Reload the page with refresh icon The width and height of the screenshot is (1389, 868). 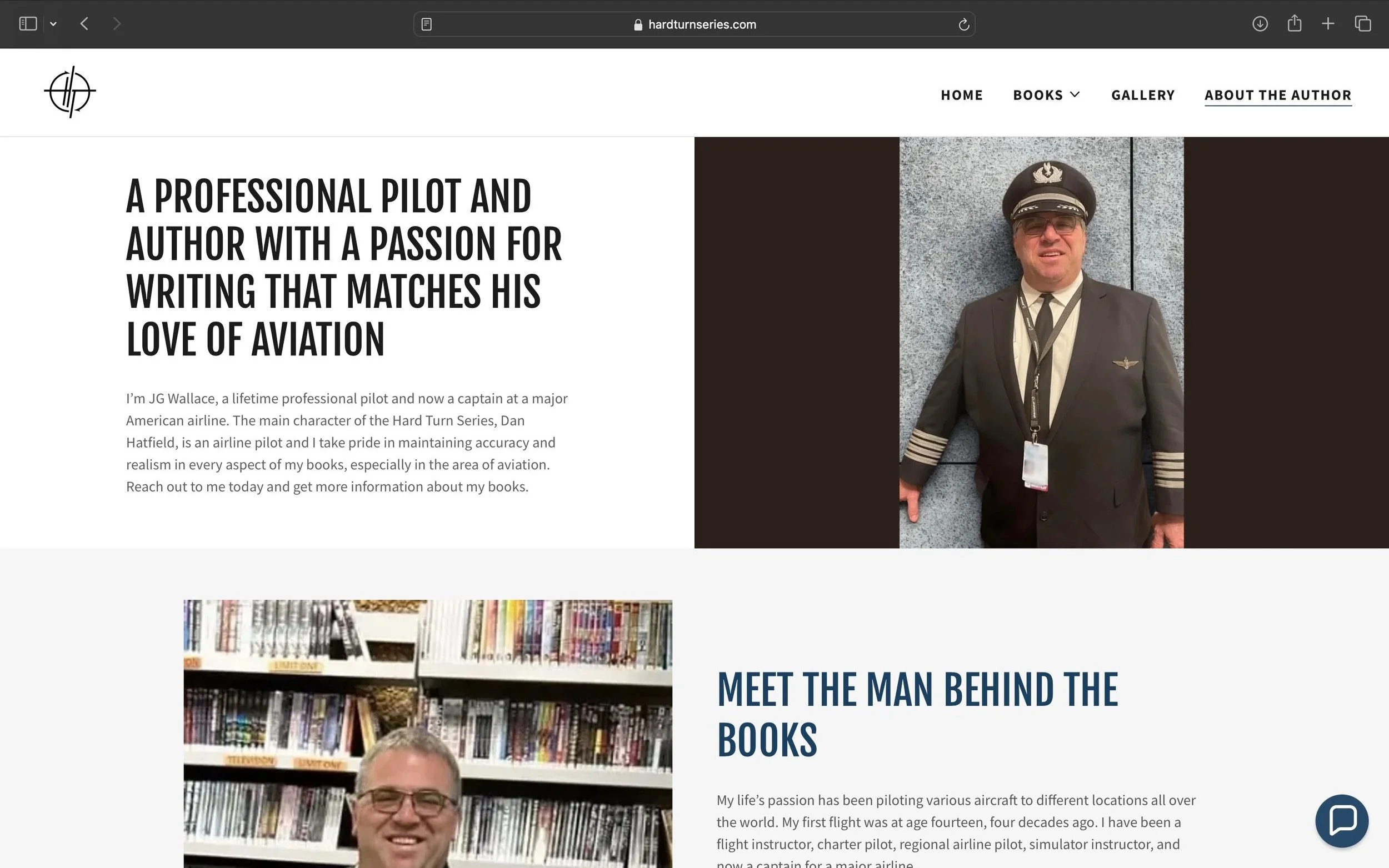(x=963, y=24)
